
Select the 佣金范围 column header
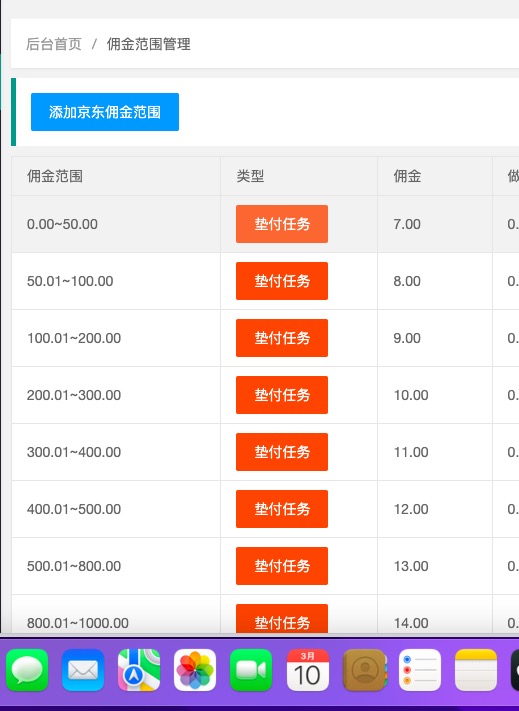[55, 176]
